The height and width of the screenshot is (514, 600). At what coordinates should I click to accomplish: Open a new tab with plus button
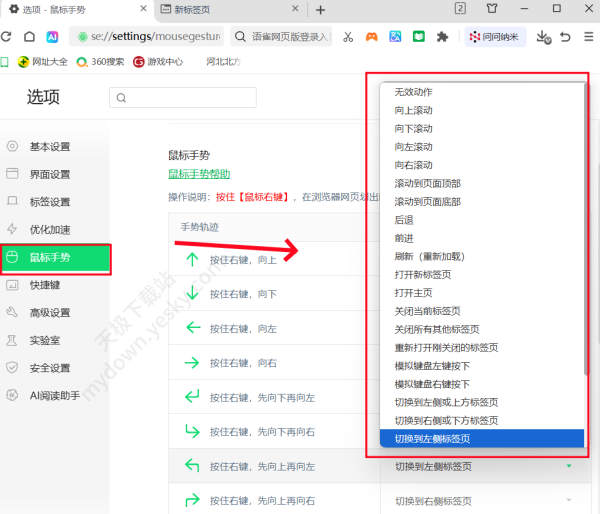pos(320,10)
